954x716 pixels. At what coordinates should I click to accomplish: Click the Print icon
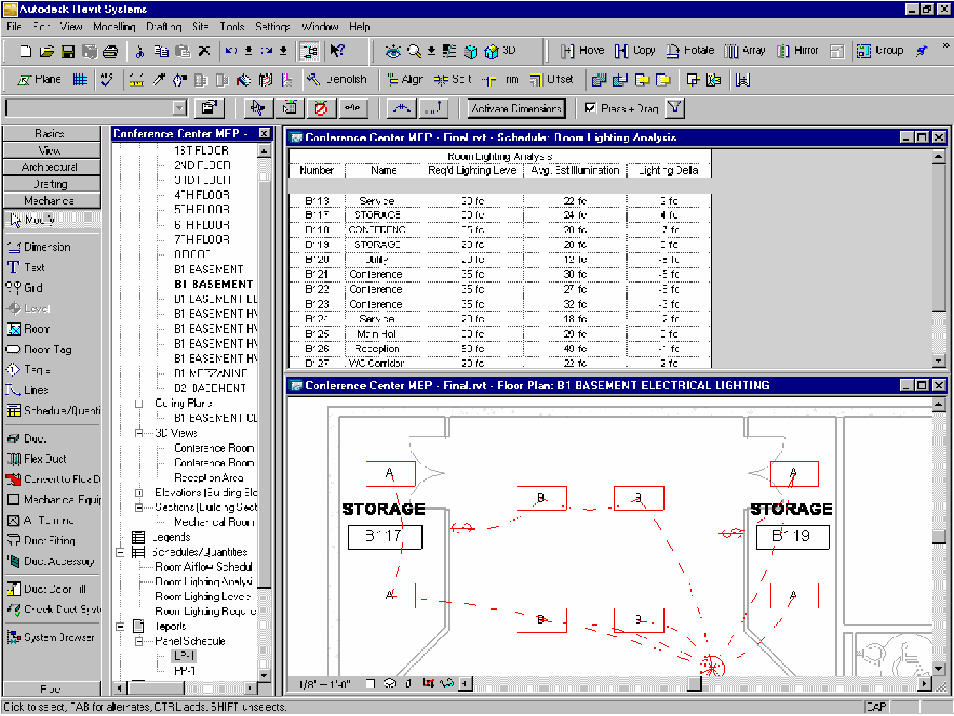click(110, 51)
